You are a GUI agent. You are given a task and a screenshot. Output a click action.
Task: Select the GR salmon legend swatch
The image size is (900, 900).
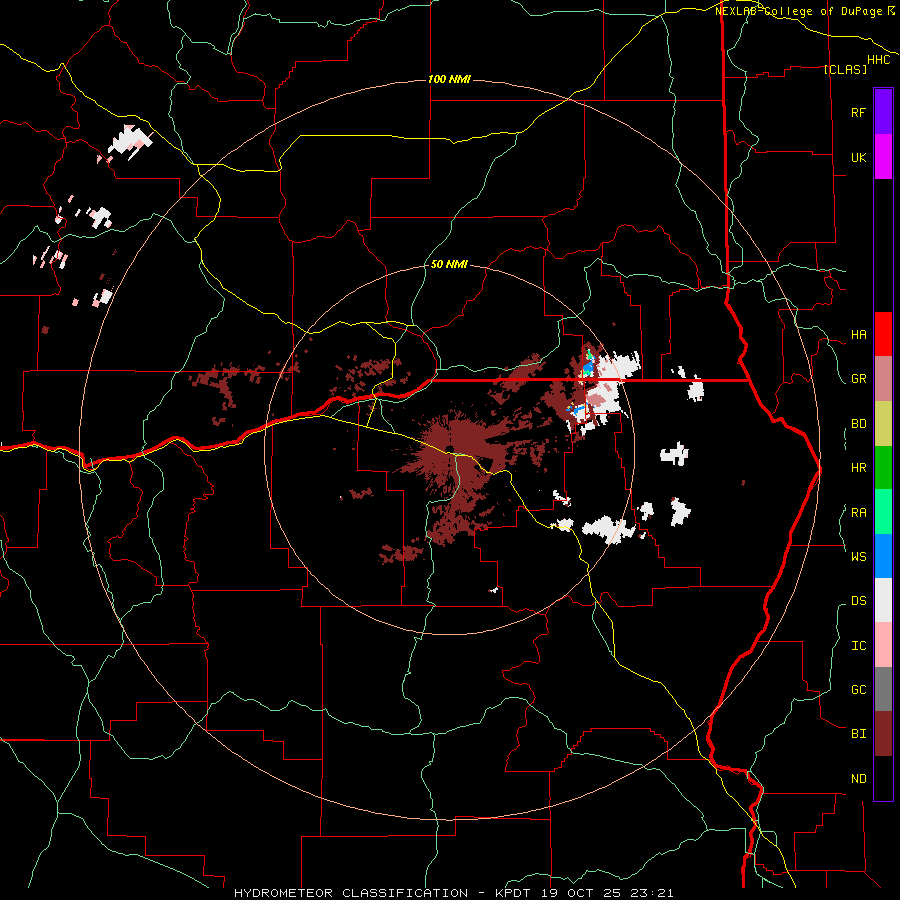(x=883, y=379)
